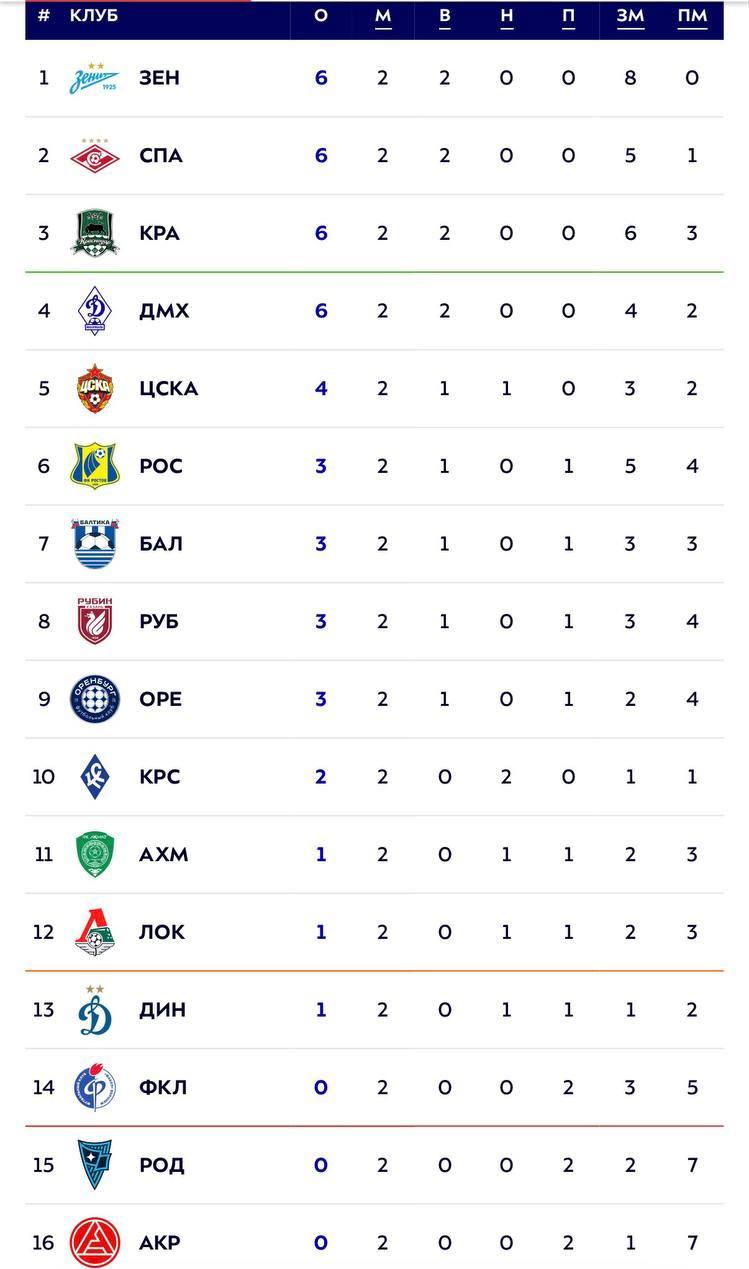Click the Spartak red diamond logo
This screenshot has width=749, height=1269.
94,155
